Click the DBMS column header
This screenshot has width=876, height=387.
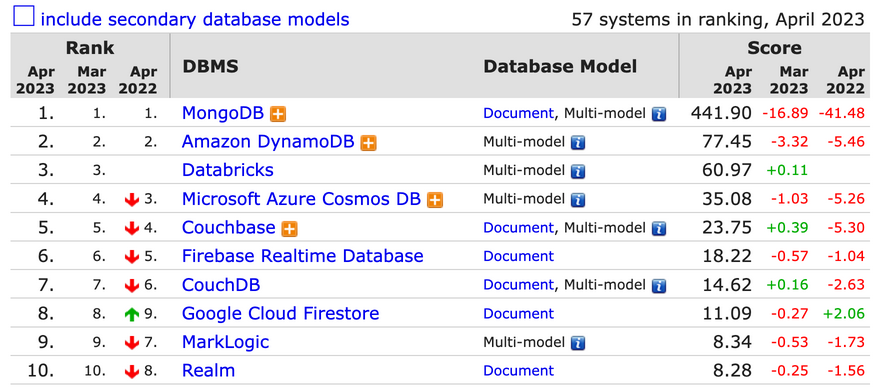(x=210, y=66)
